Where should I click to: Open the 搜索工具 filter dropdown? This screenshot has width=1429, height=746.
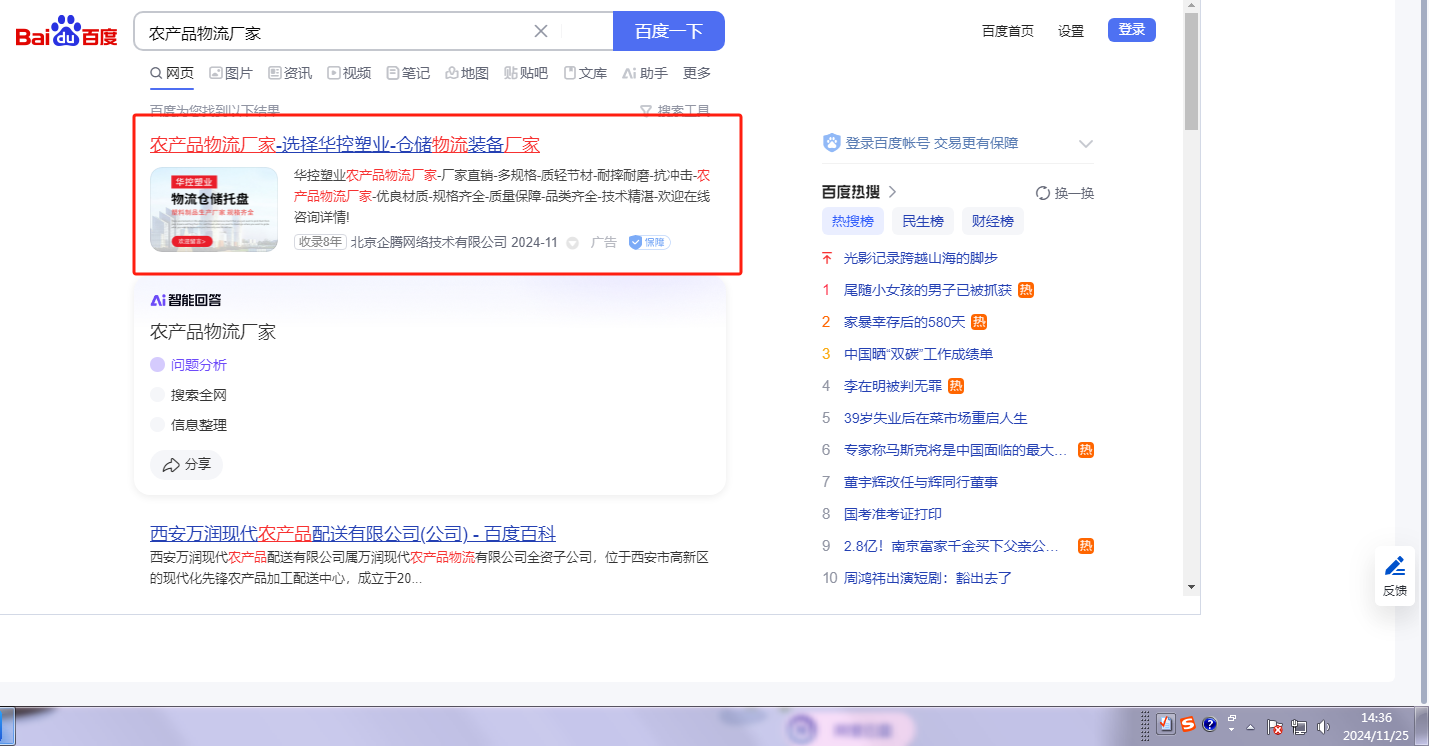click(675, 110)
